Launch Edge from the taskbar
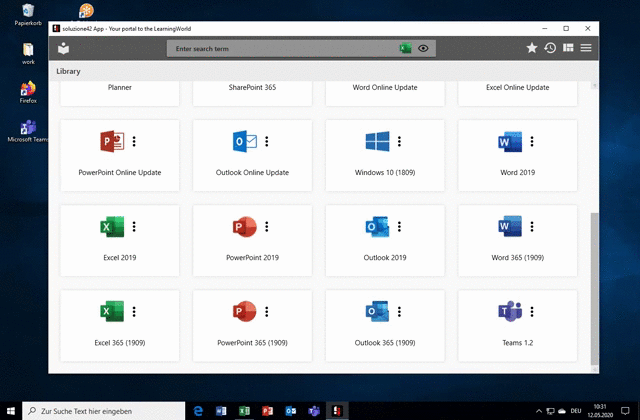Image resolution: width=640 pixels, height=420 pixels. click(198, 411)
